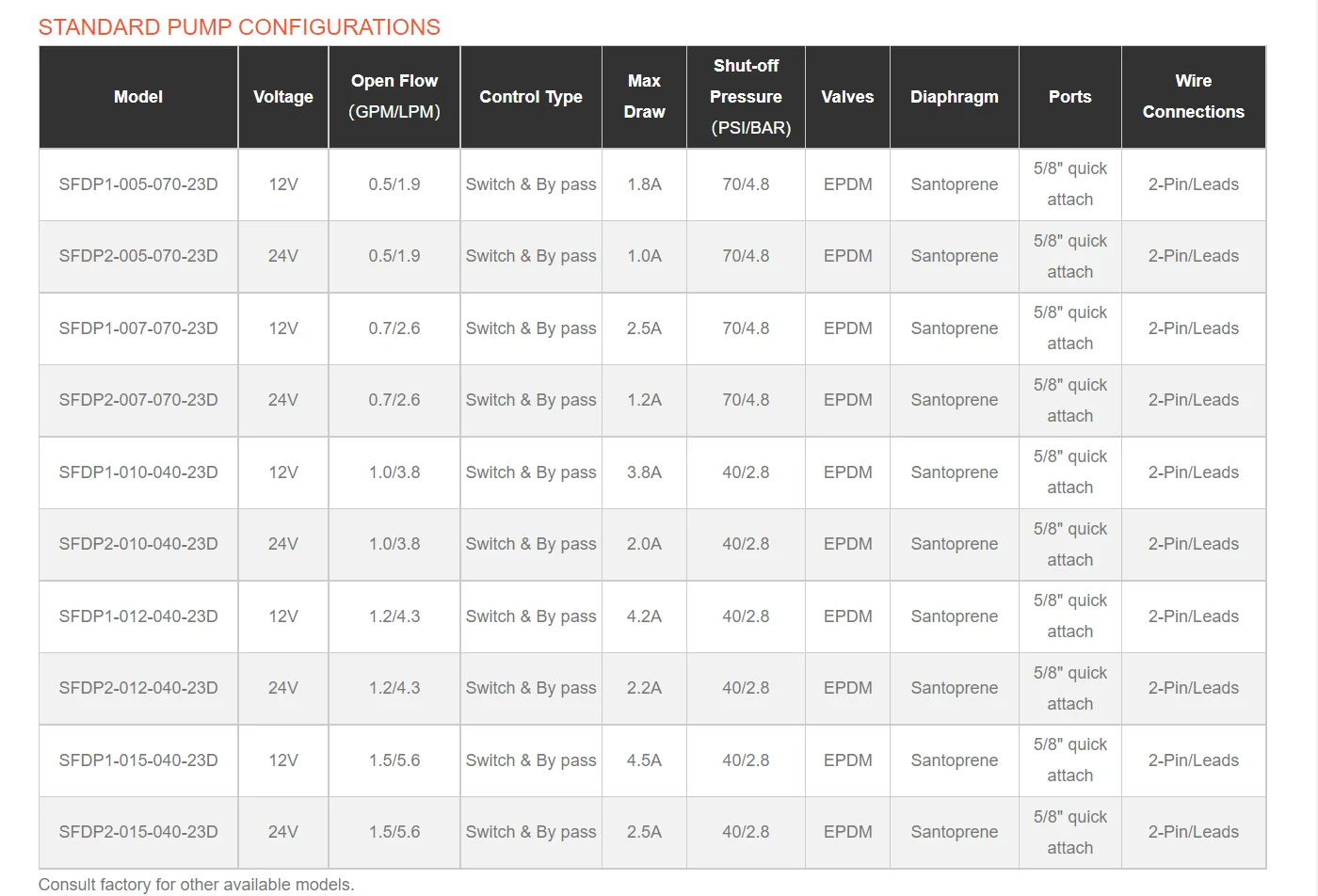Click the 3.8A max draw value
Viewport: 1318px width, 896px height.
coord(644,472)
